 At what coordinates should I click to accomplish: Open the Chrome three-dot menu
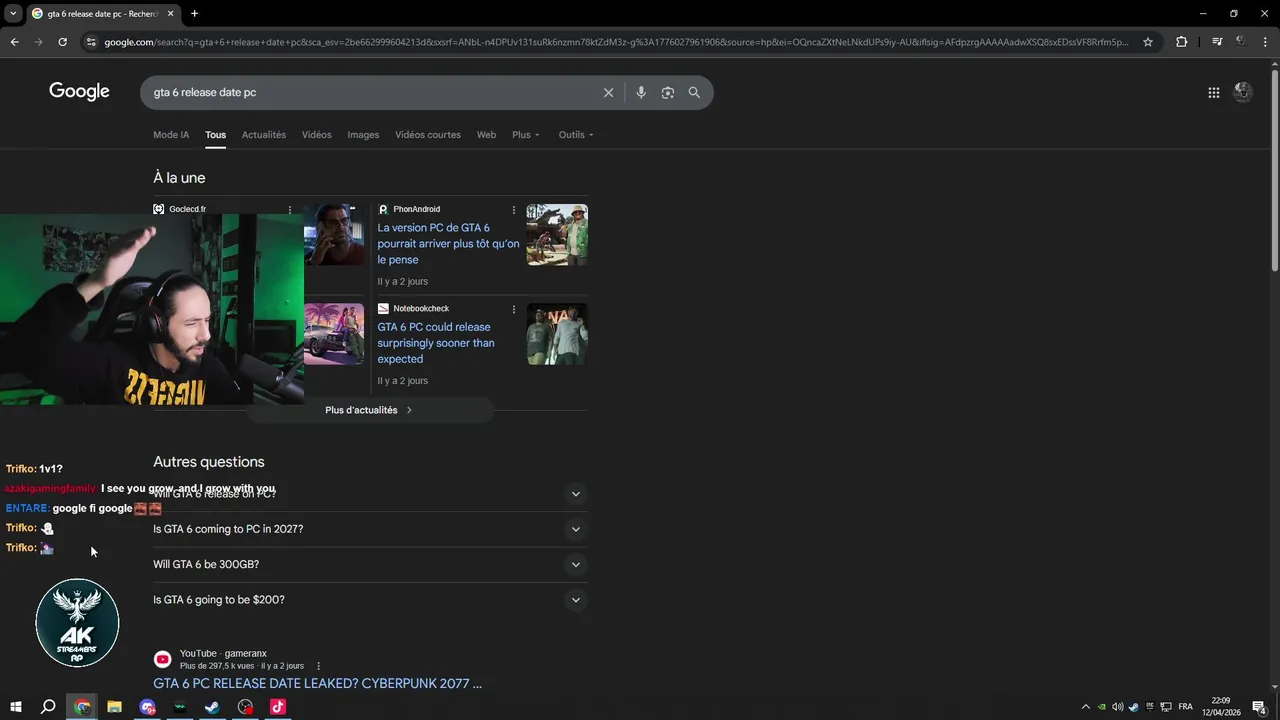tap(1265, 42)
